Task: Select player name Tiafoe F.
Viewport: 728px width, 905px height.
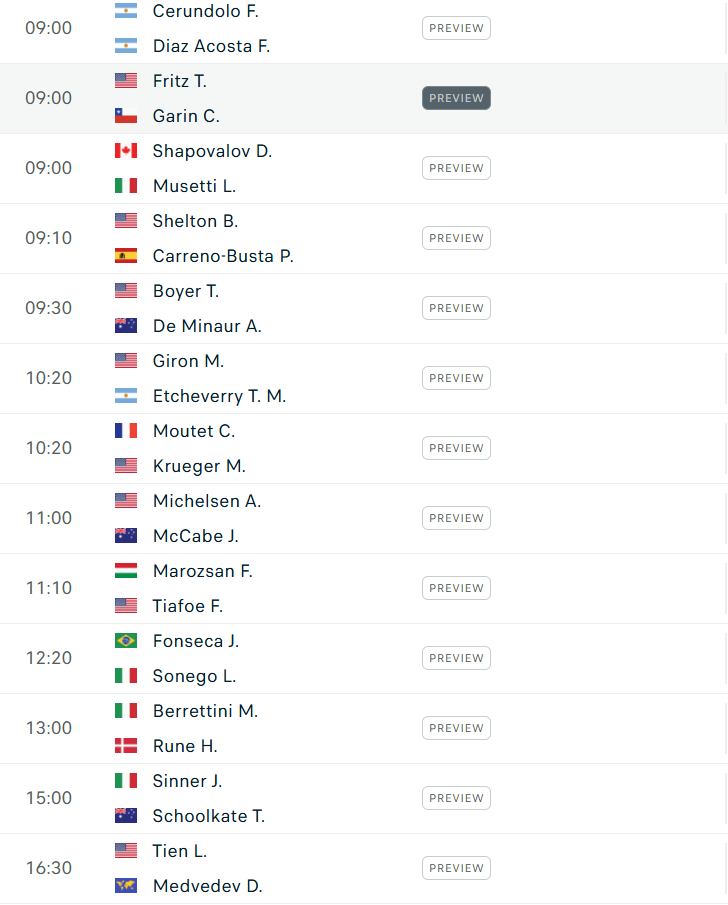Action: tap(188, 606)
